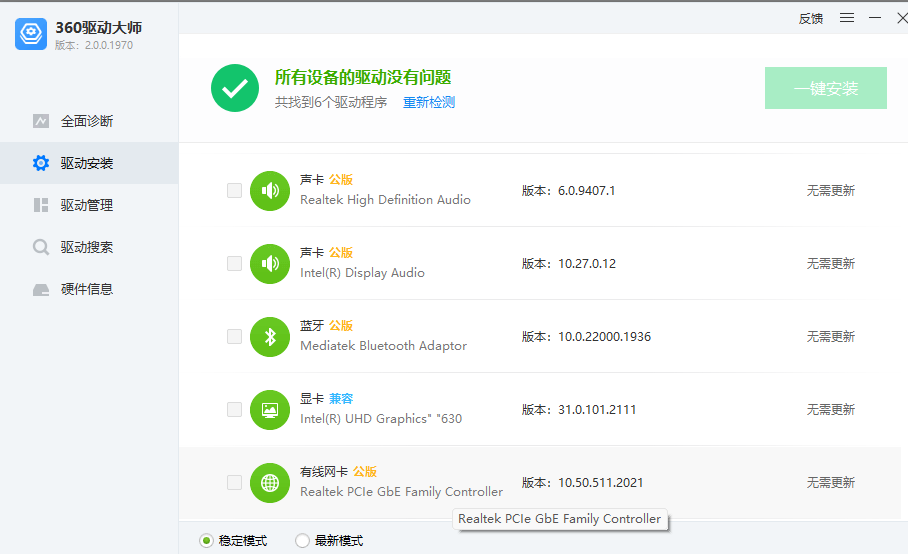The height and width of the screenshot is (554, 908).
Task: Close the 360驱动大师 window
Action: tap(902, 18)
